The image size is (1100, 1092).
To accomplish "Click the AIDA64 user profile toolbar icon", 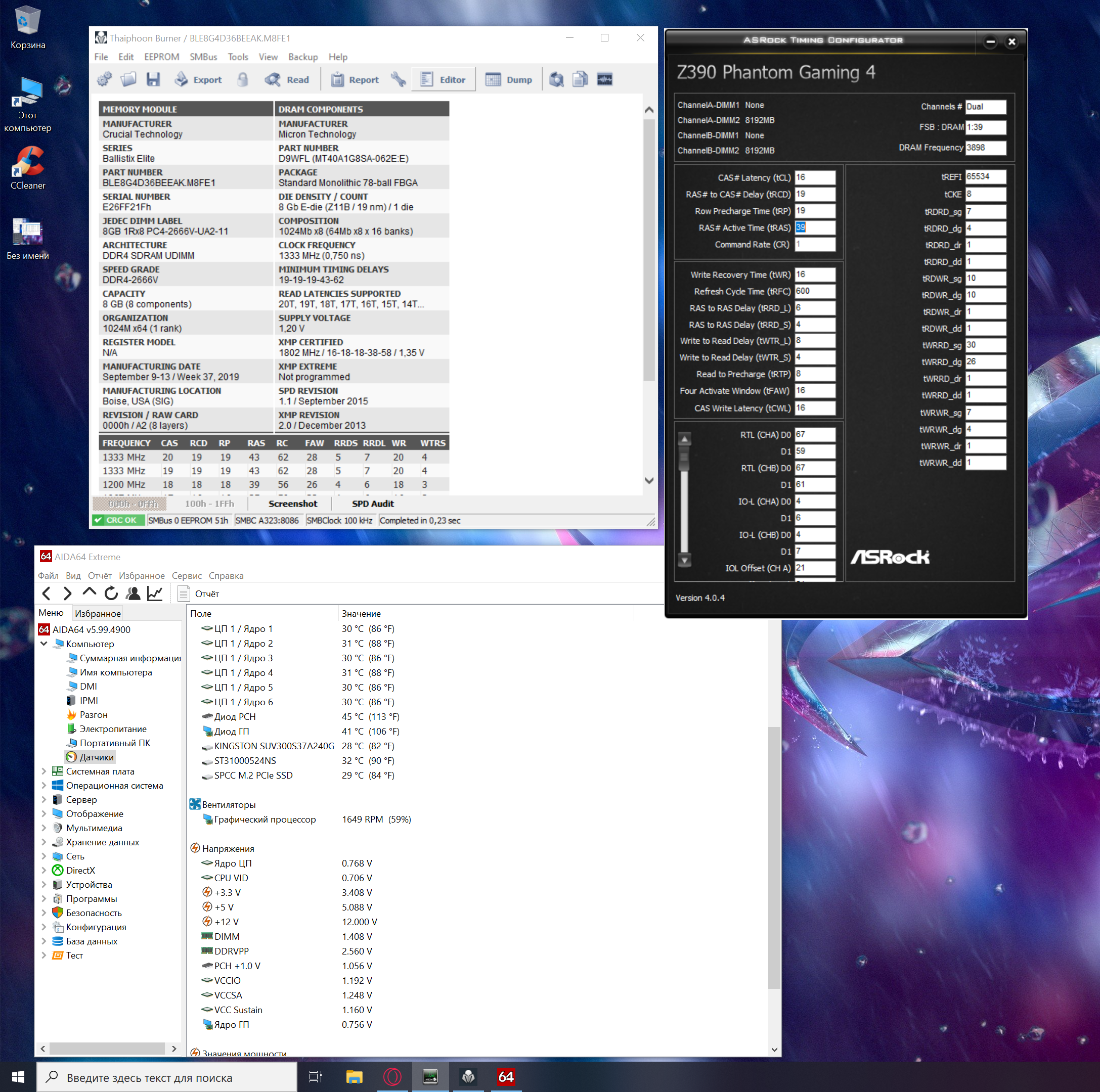I will click(133, 594).
